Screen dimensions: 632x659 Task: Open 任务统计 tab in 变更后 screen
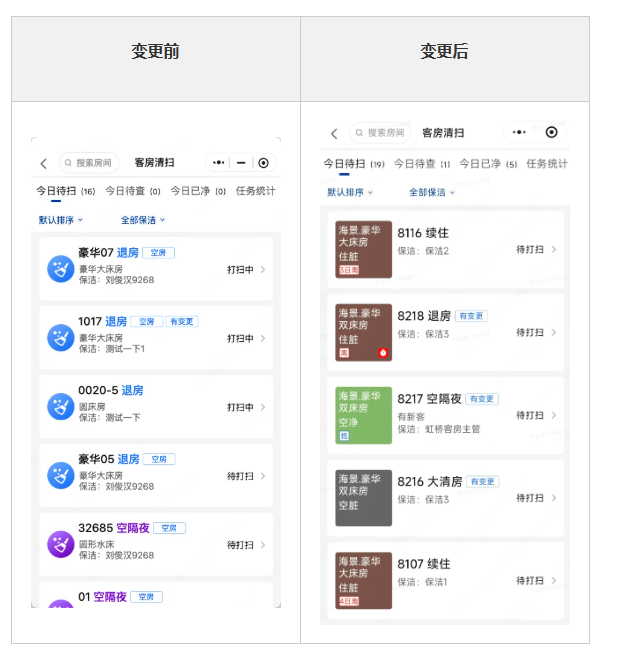[547, 164]
